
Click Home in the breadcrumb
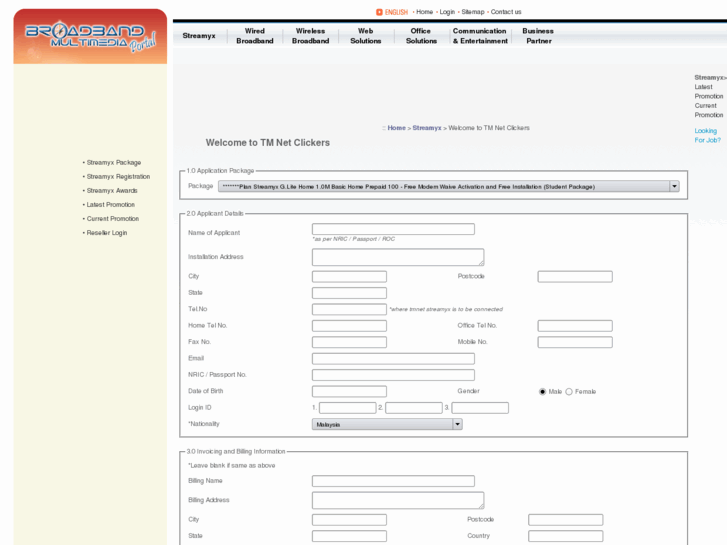pos(396,128)
